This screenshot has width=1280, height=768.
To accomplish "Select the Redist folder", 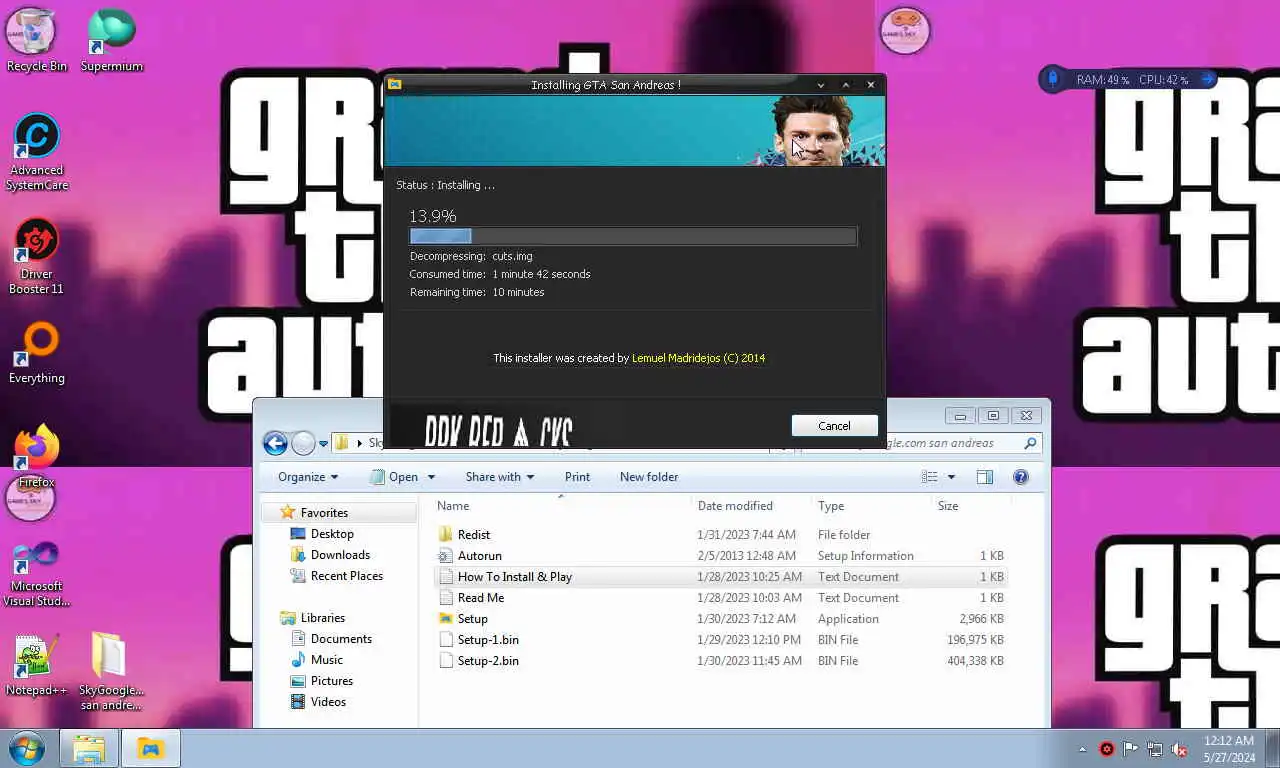I will click(x=721, y=535).
